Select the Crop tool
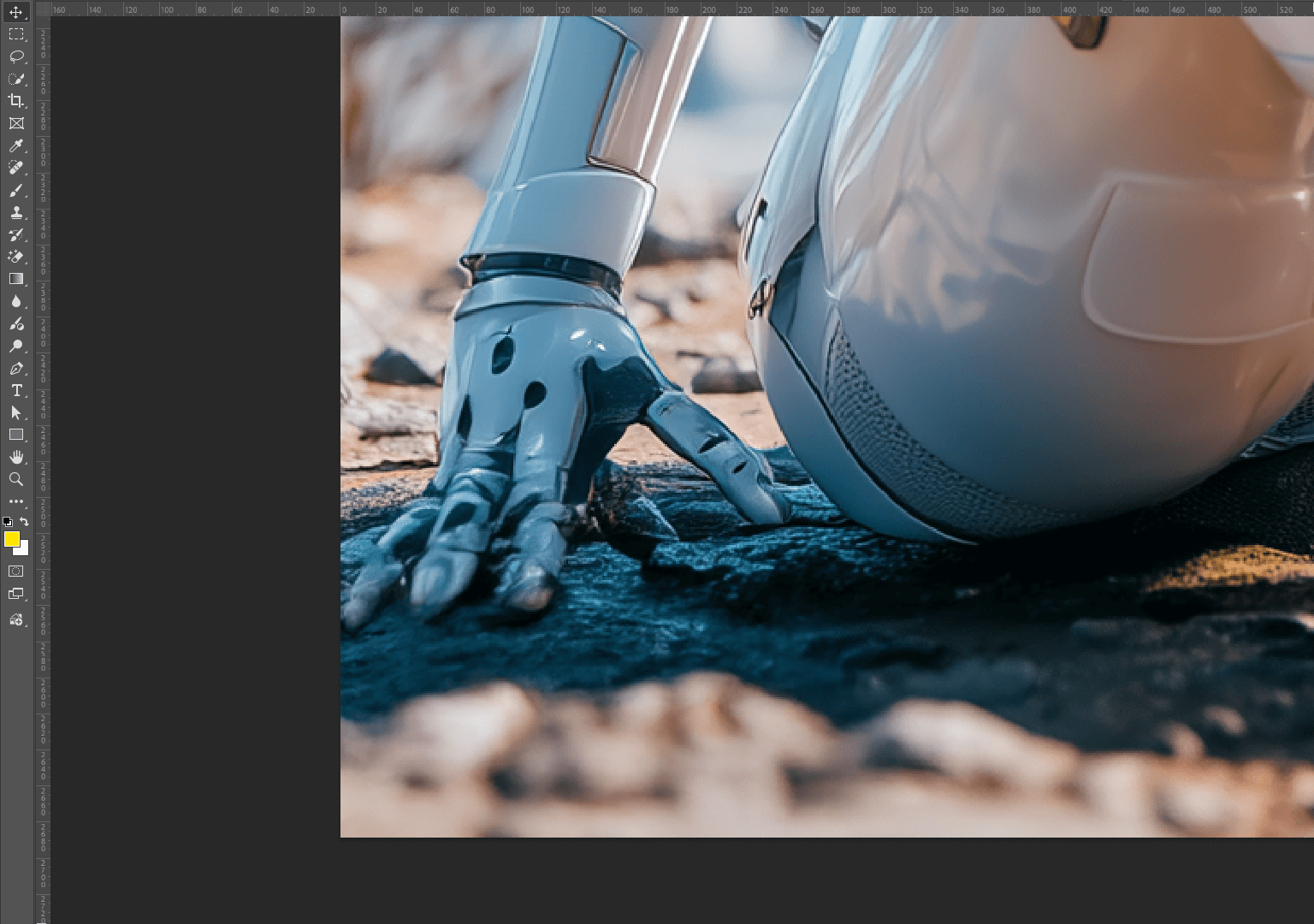1314x924 pixels. [x=15, y=100]
